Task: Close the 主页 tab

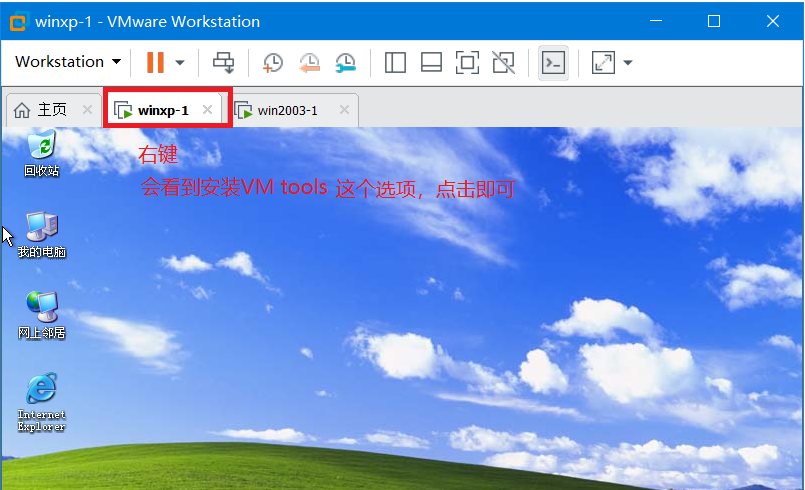Action: pos(87,109)
